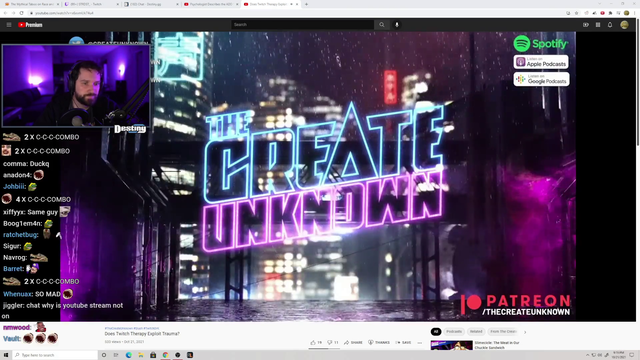Viewport: 640px width, 360px height.
Task: Bookmark this page with star icon
Action: pos(576,13)
